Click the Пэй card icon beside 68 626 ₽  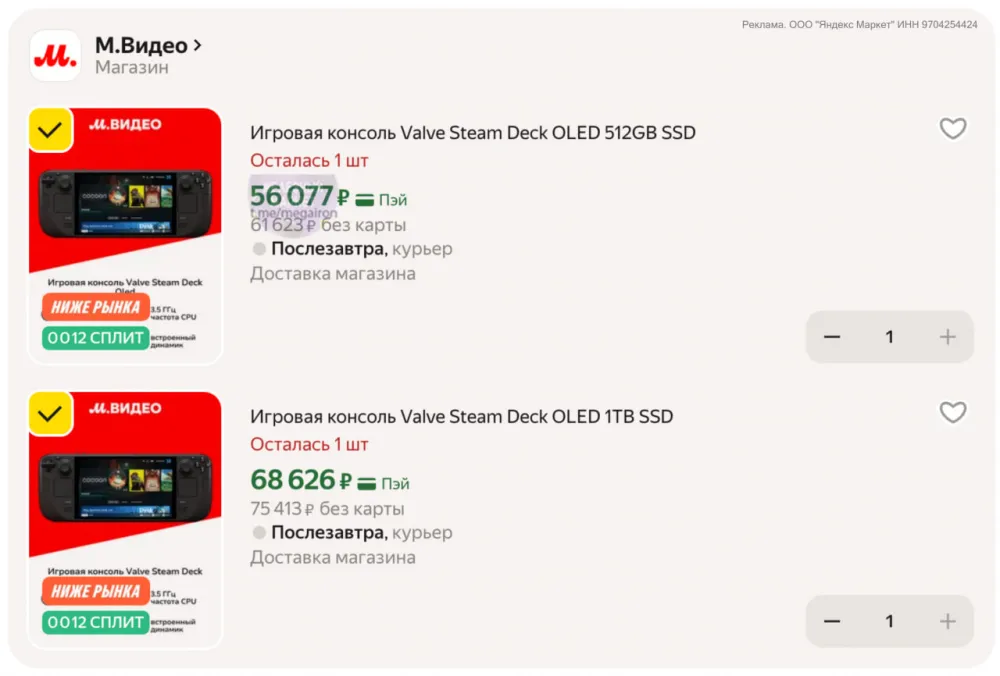(367, 484)
